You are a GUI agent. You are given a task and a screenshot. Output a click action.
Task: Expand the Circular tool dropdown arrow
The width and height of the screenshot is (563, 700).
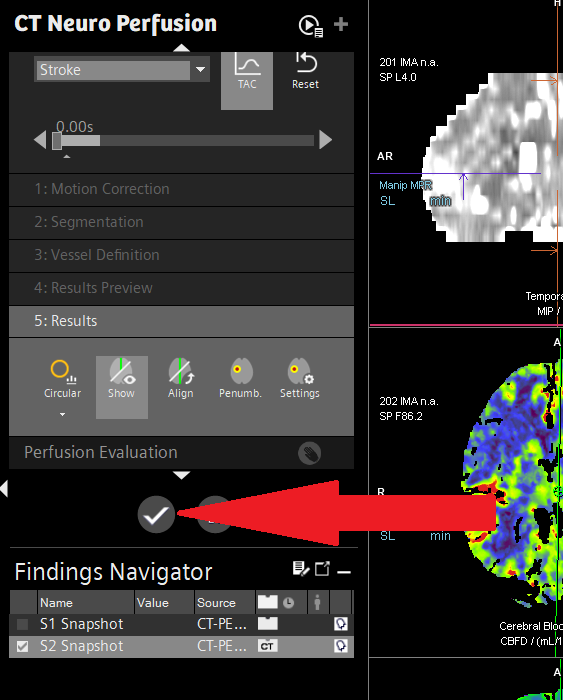tap(63, 414)
